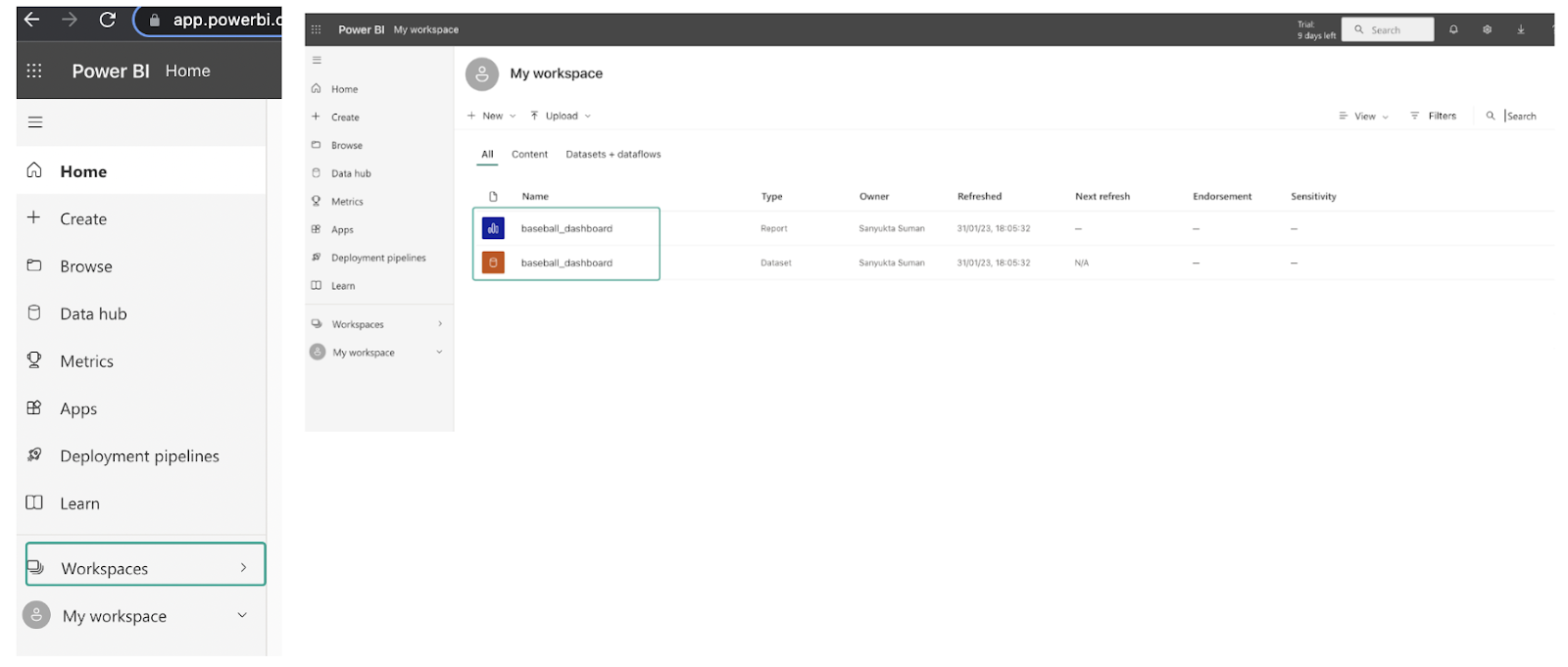
Task: Collapse the enlarged navigation pane with its hamburger icon
Action: 35,122
